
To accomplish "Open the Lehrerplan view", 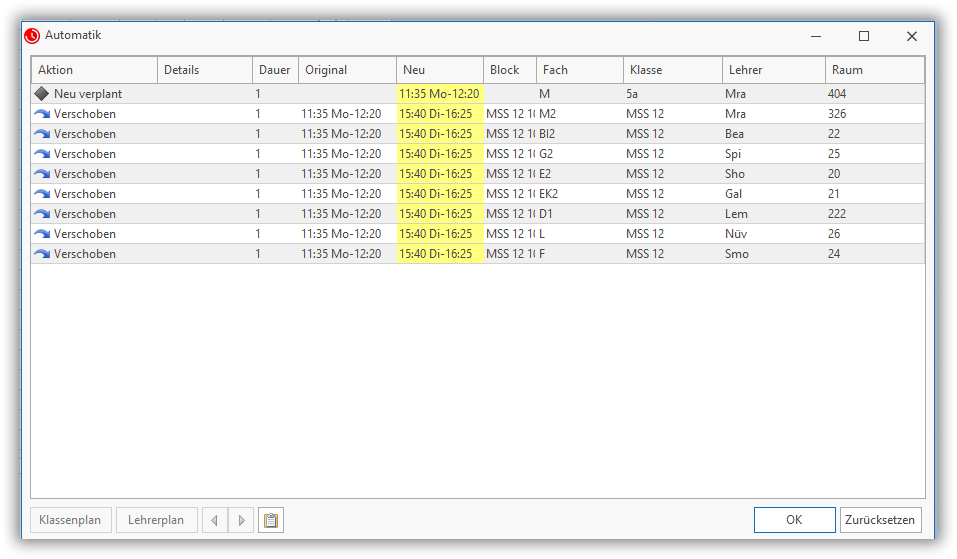I will pos(156,520).
